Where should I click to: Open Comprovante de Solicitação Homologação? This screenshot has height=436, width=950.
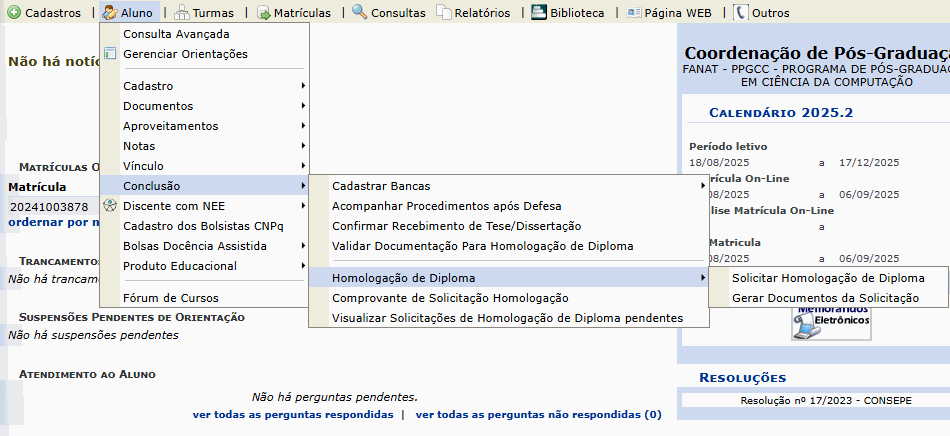[x=450, y=298]
